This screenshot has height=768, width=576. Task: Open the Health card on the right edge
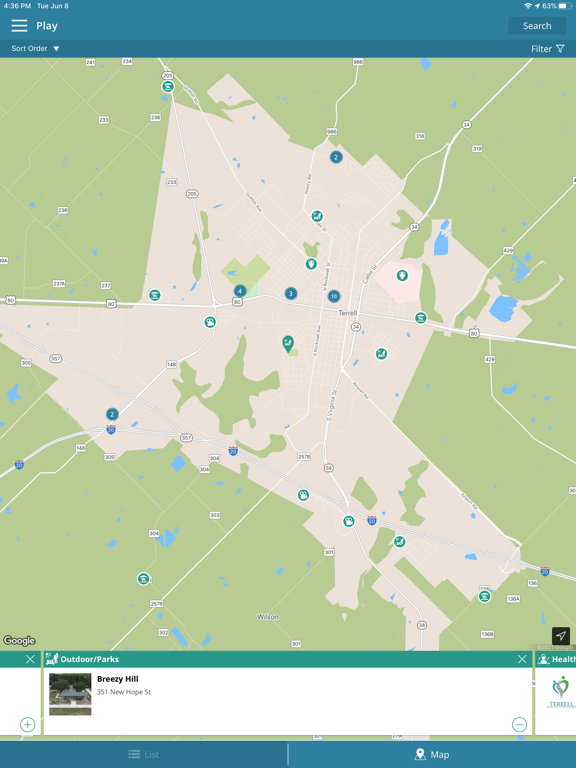pyautogui.click(x=556, y=693)
